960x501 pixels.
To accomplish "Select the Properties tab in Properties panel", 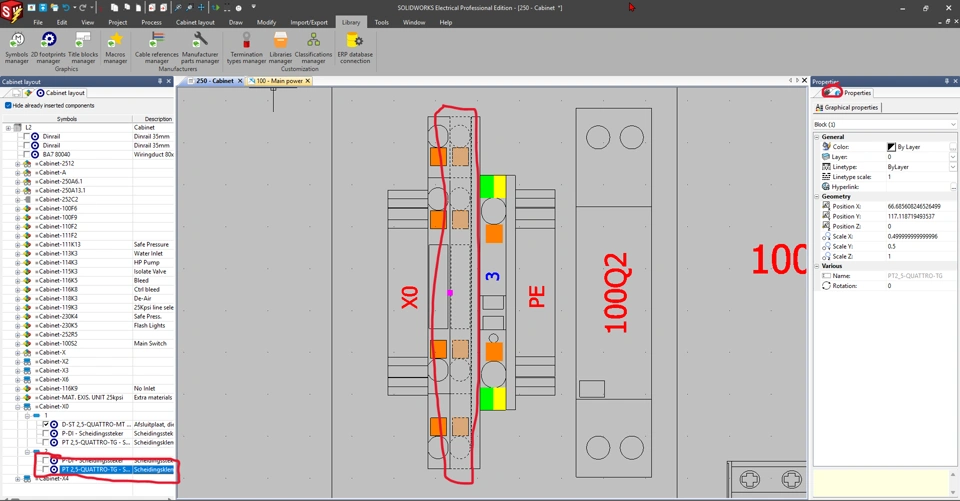I will pos(857,93).
